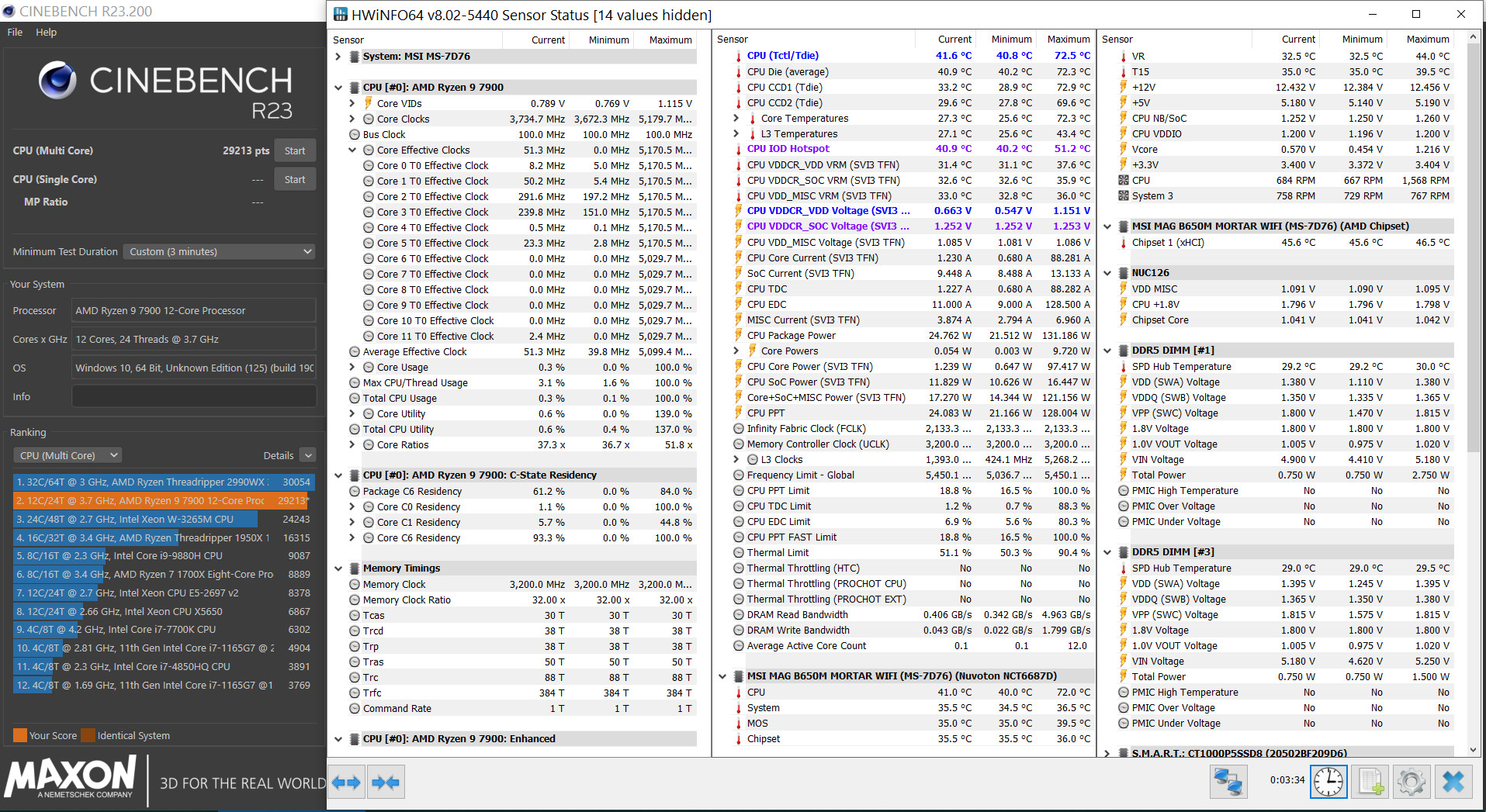Click the thermometer icon beside Chipset 1 (xHCI)
The image size is (1486, 812).
tap(1123, 242)
